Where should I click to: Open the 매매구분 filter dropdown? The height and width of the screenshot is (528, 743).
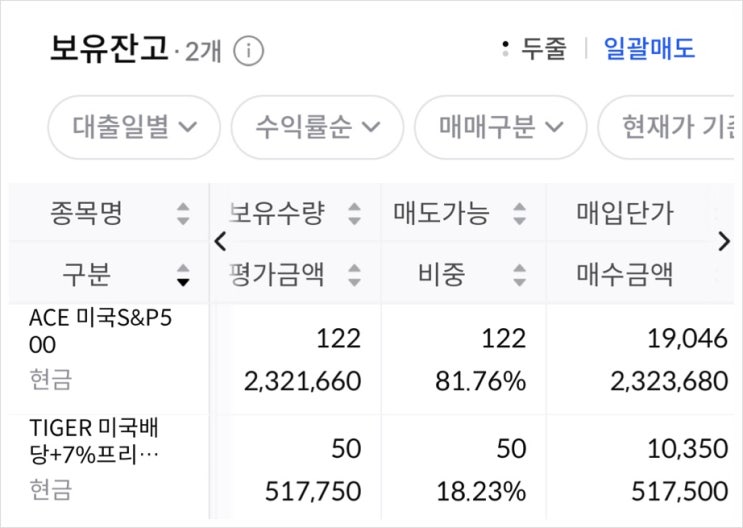click(x=500, y=127)
